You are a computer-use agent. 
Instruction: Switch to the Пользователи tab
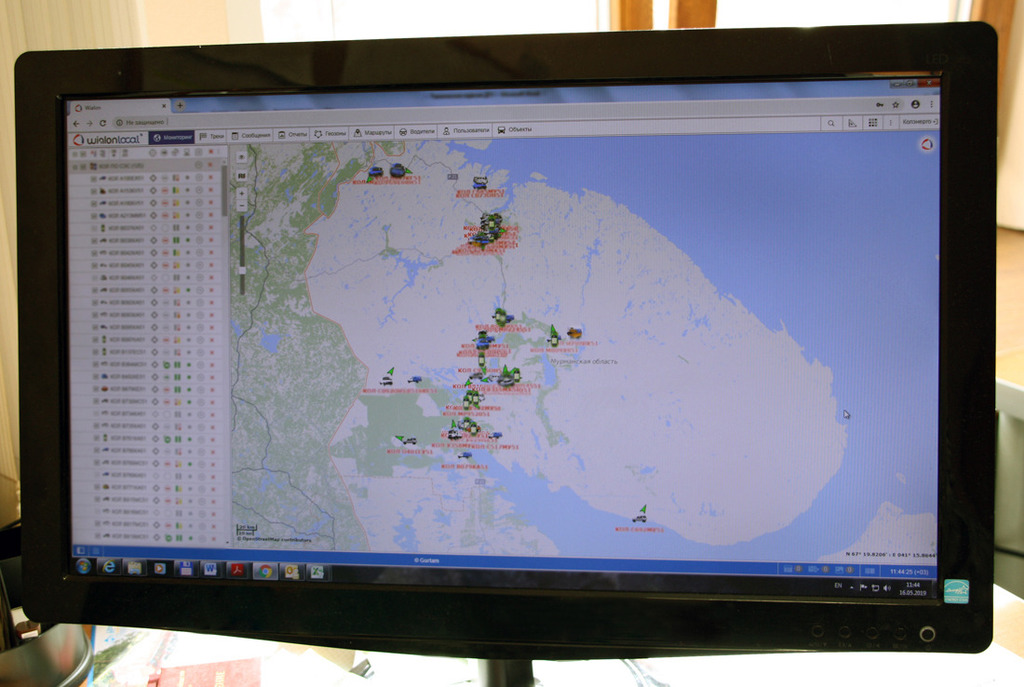(x=466, y=131)
